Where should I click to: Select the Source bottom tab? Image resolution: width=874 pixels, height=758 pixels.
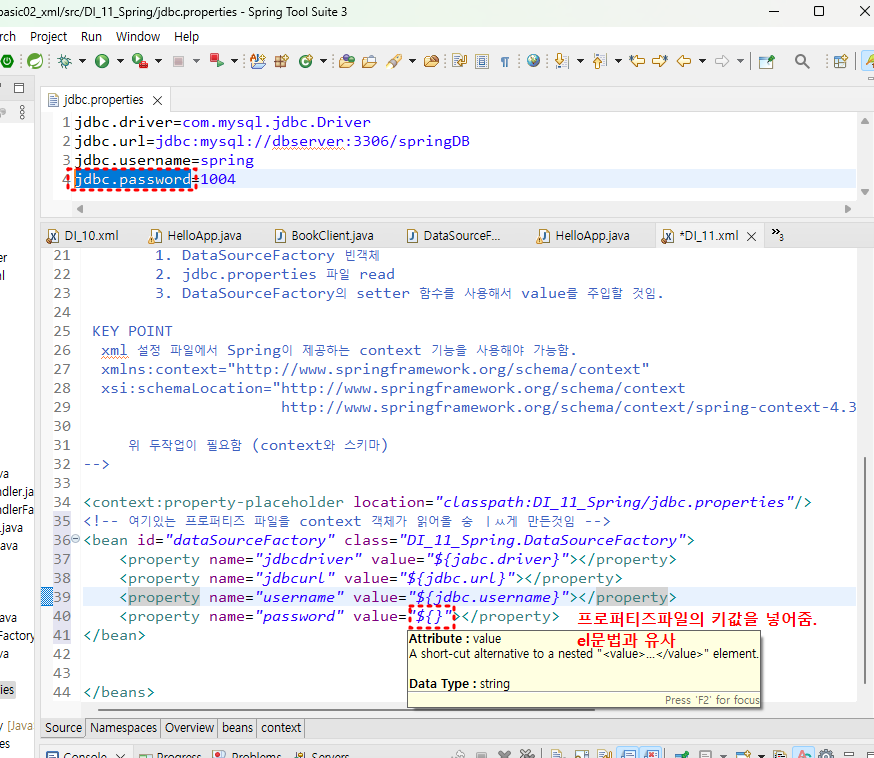(x=64, y=727)
